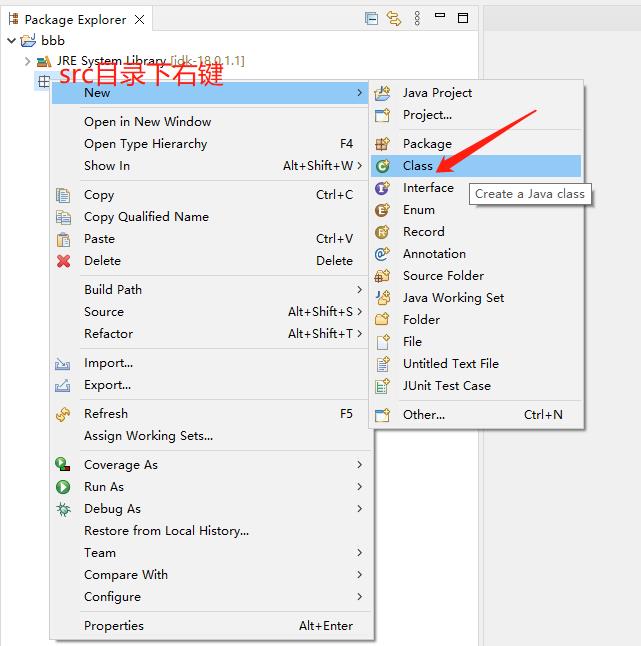This screenshot has height=646, width=641.
Task: Select Class from the New submenu
Action: click(x=476, y=166)
